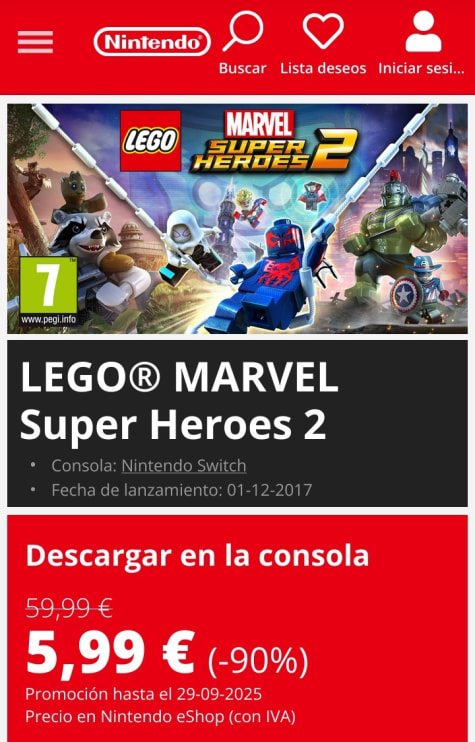Image resolution: width=475 pixels, height=742 pixels.
Task: Tap the user profile icon
Action: tap(423, 31)
